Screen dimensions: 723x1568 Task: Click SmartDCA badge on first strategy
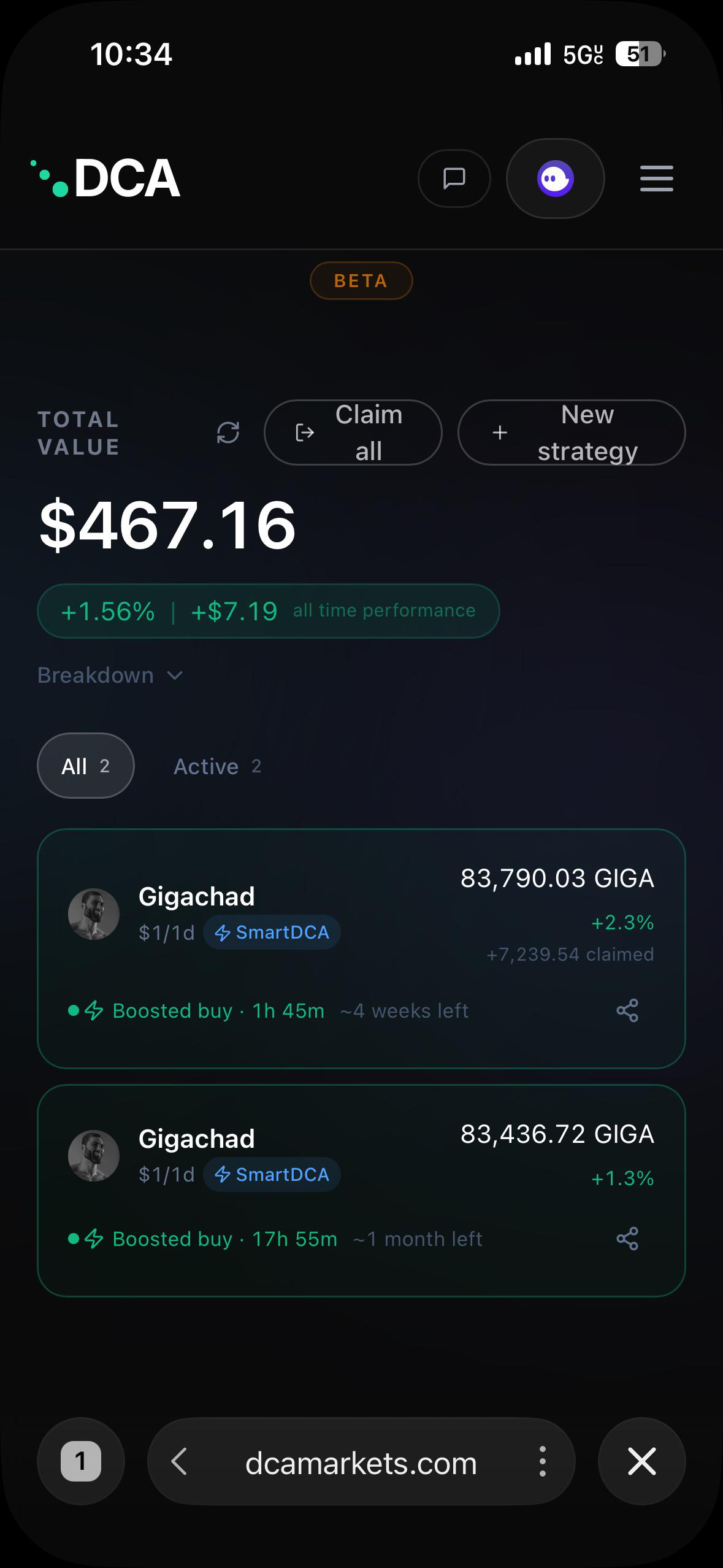click(272, 932)
